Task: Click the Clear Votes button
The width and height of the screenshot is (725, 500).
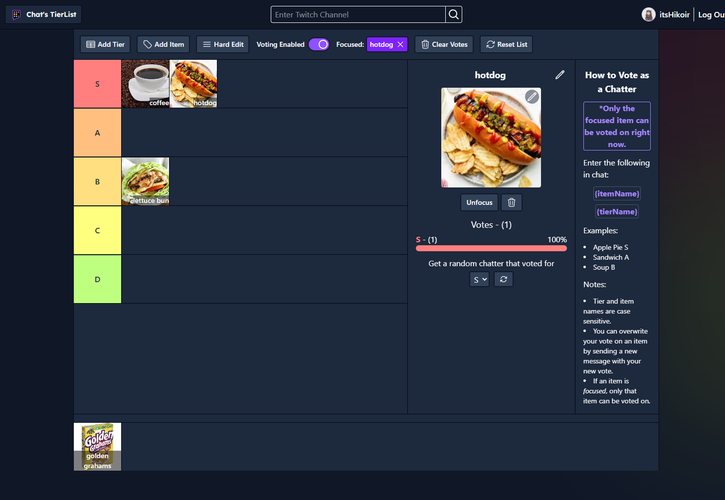Action: [x=444, y=44]
